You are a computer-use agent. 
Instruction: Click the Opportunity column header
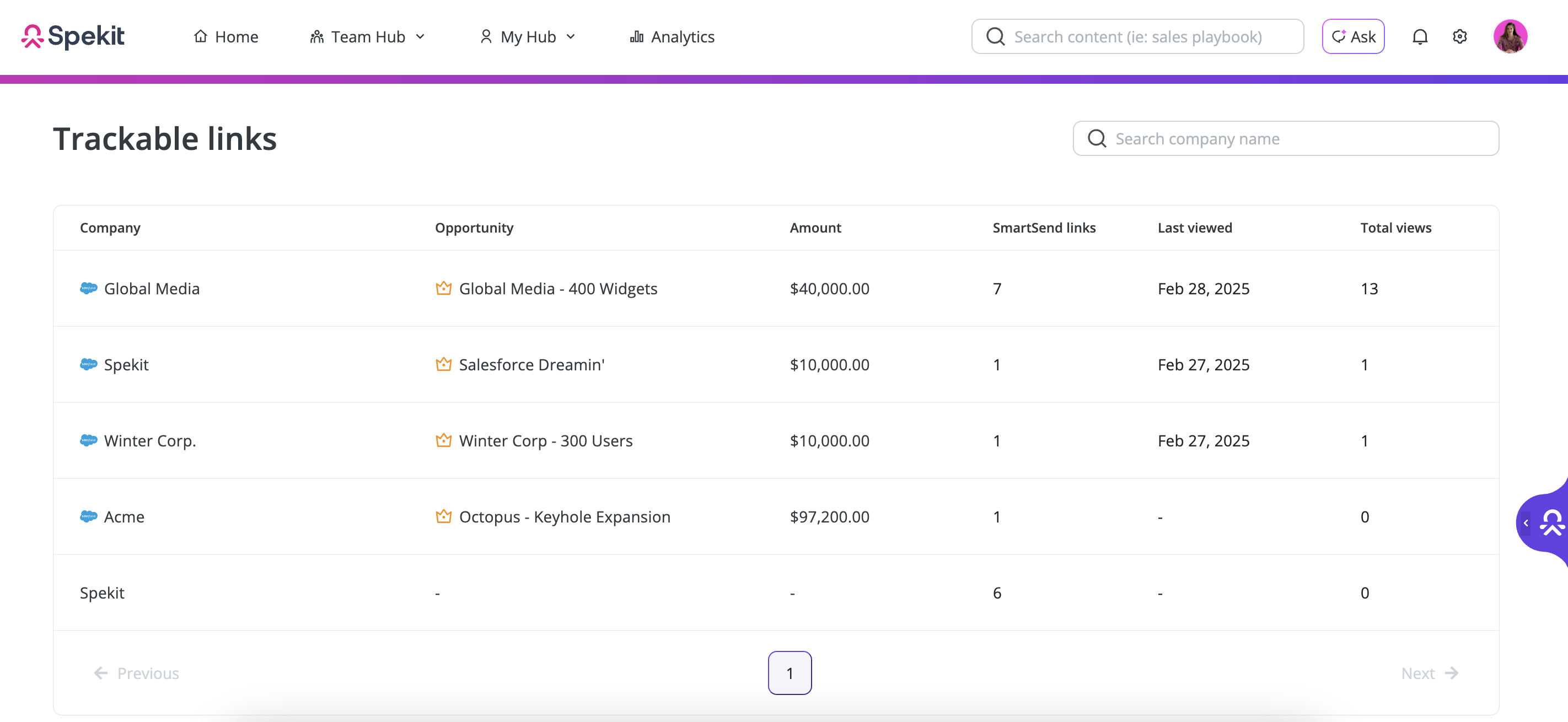point(474,228)
